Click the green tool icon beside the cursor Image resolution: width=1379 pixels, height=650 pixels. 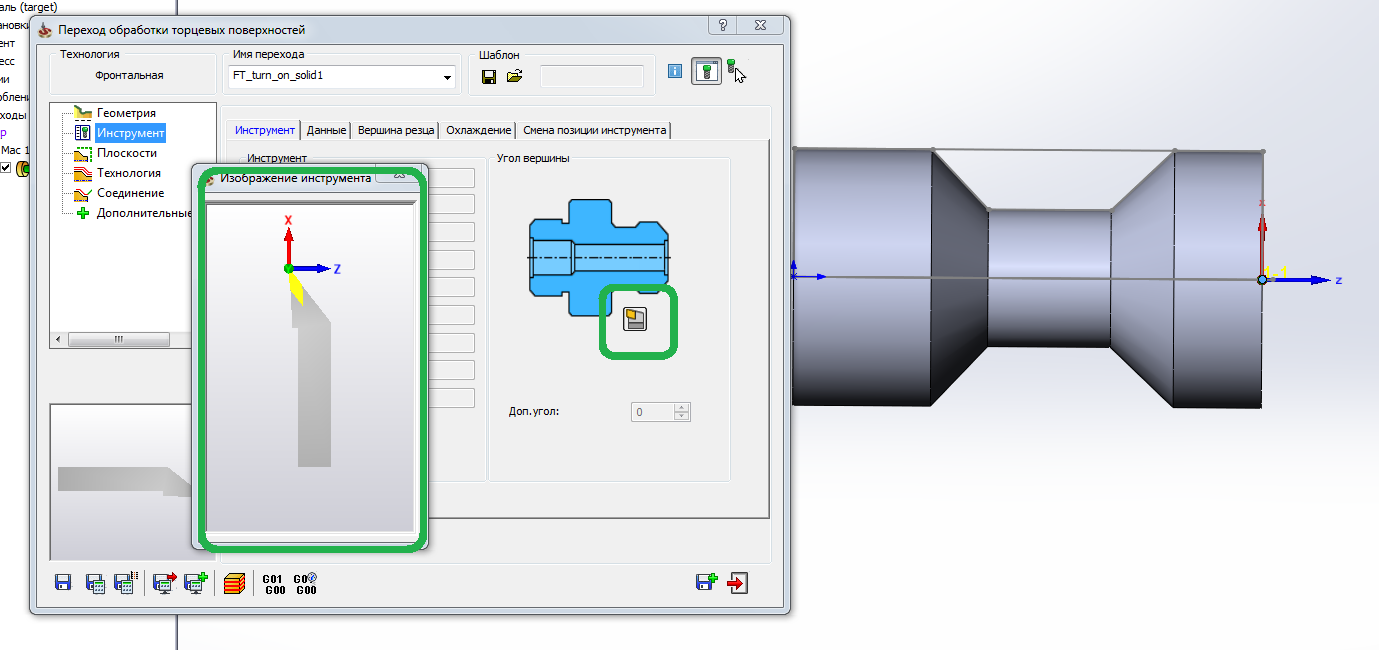pyautogui.click(x=732, y=67)
